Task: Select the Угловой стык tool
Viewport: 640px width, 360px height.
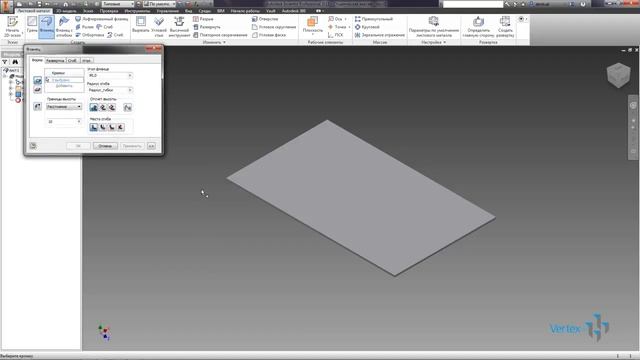Action: click(x=159, y=27)
